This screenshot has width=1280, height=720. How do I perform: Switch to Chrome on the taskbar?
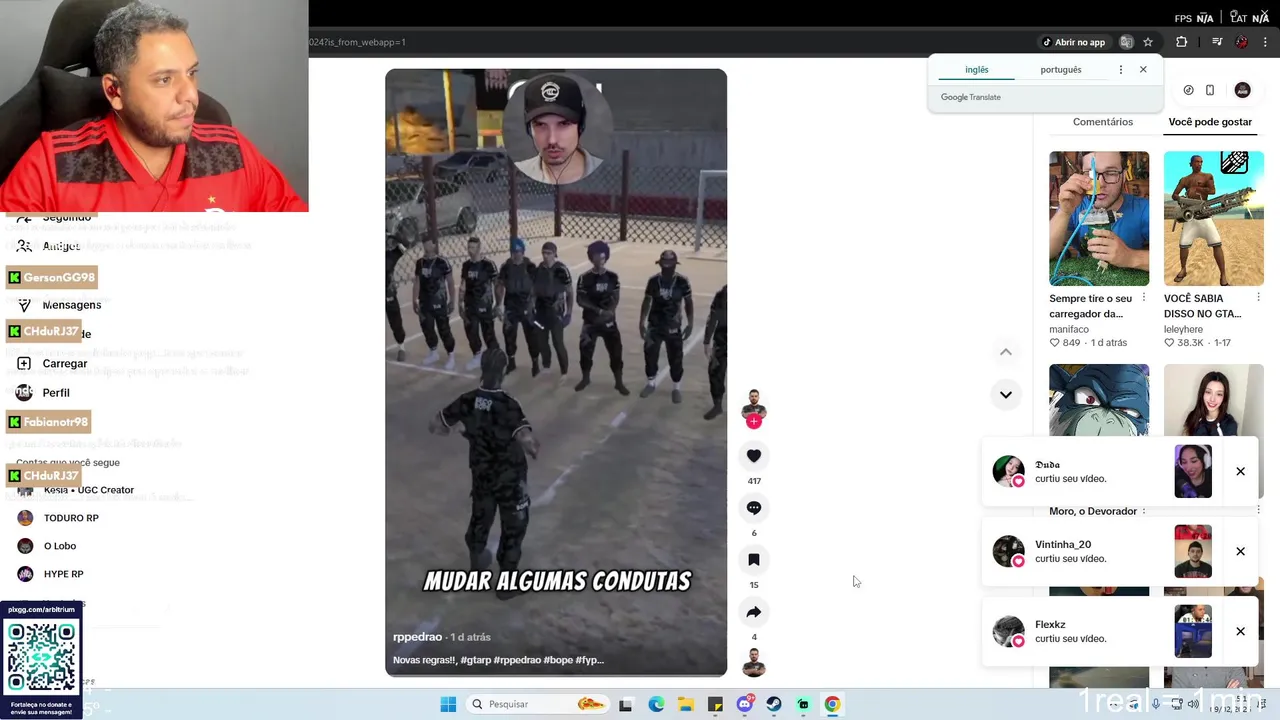pos(832,704)
